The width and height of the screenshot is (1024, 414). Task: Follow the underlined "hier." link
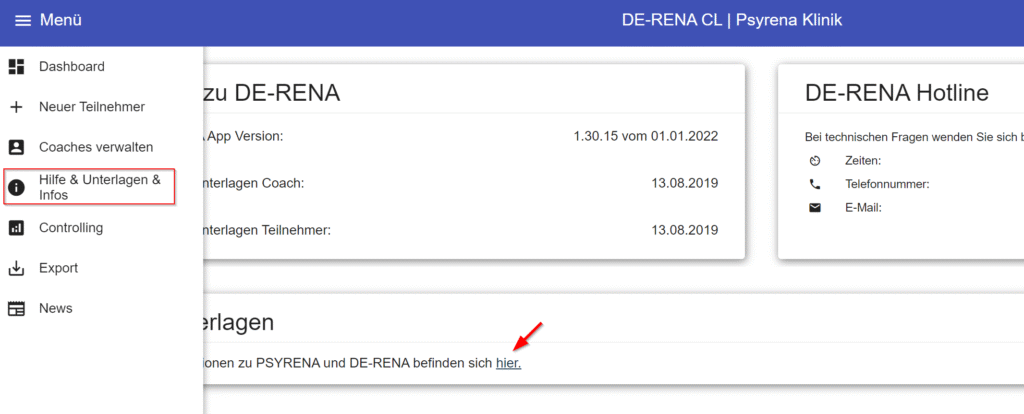click(508, 363)
